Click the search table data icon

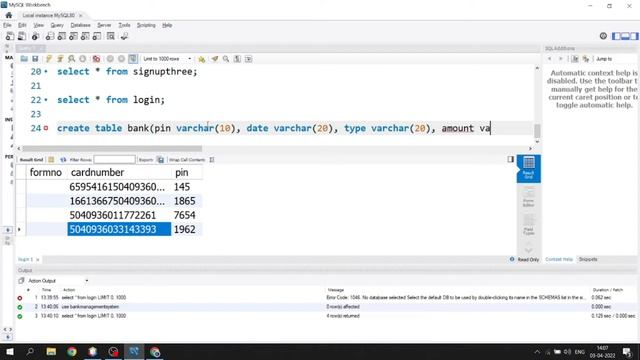click(x=111, y=37)
